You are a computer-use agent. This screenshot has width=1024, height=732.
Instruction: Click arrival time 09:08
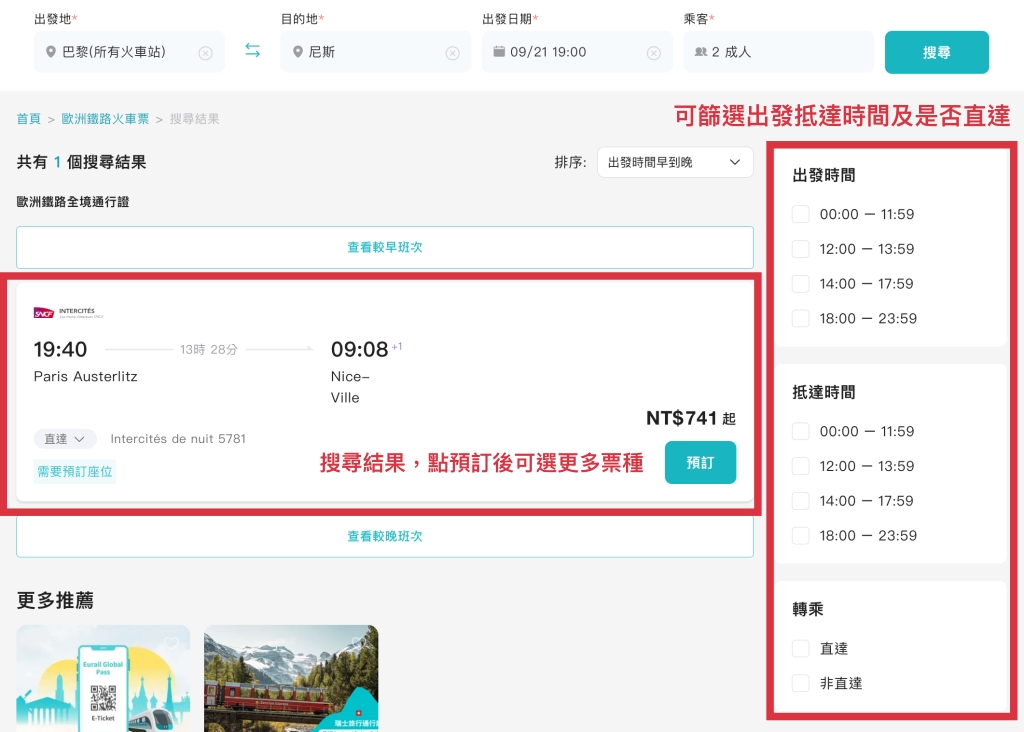pos(359,349)
